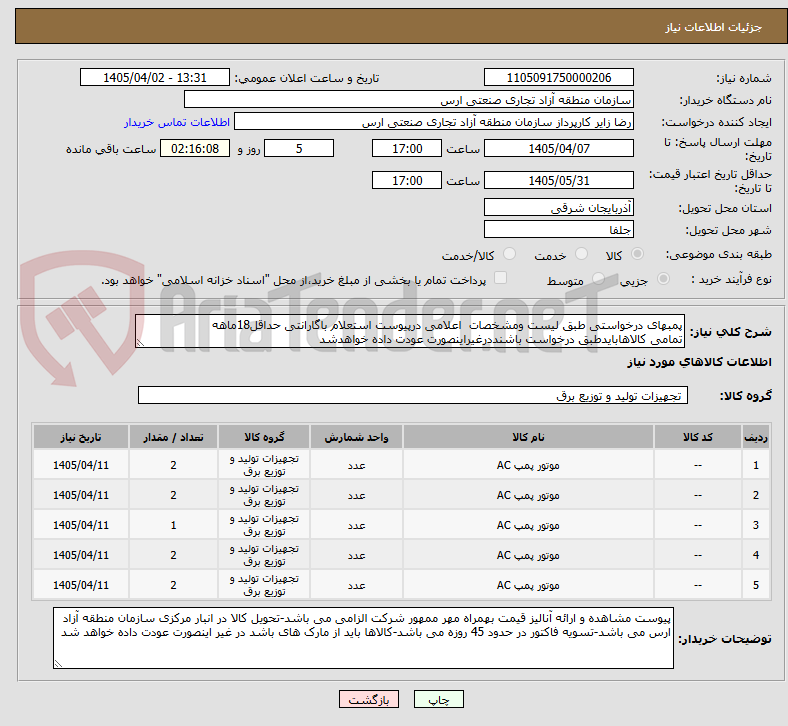The height and width of the screenshot is (726, 788).
Task: Click the remaining days field showing 5
Action: point(299,148)
